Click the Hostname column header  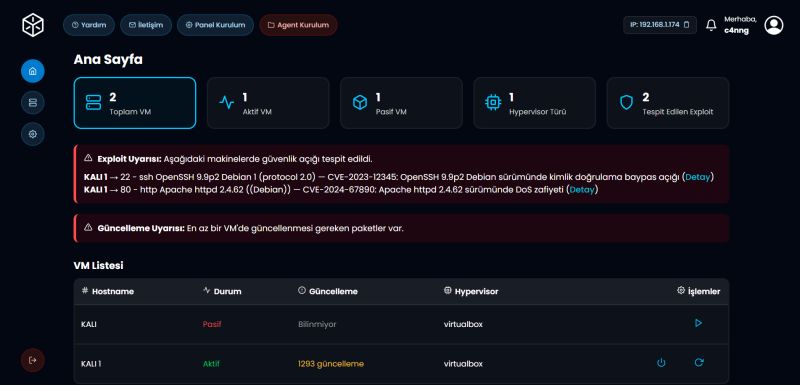click(107, 291)
